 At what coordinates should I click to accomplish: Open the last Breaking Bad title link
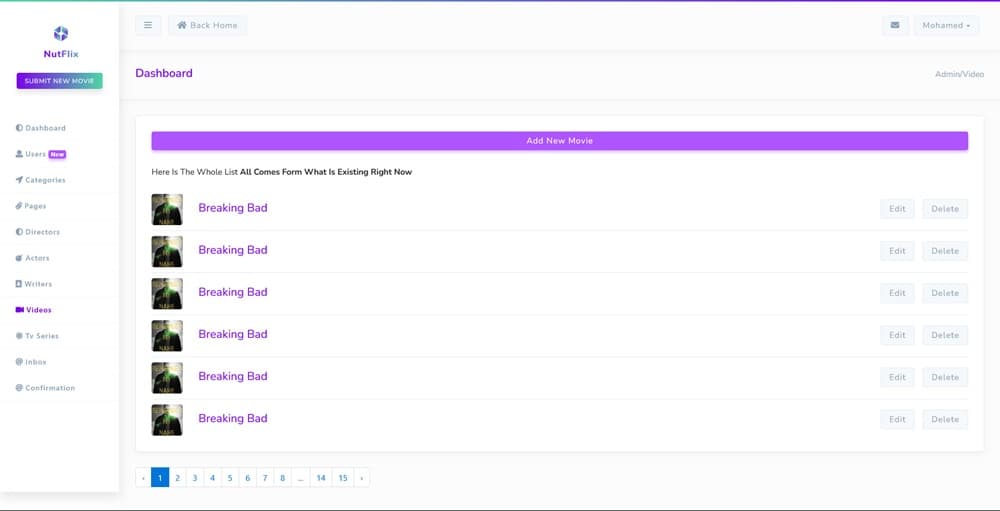pyautogui.click(x=233, y=418)
